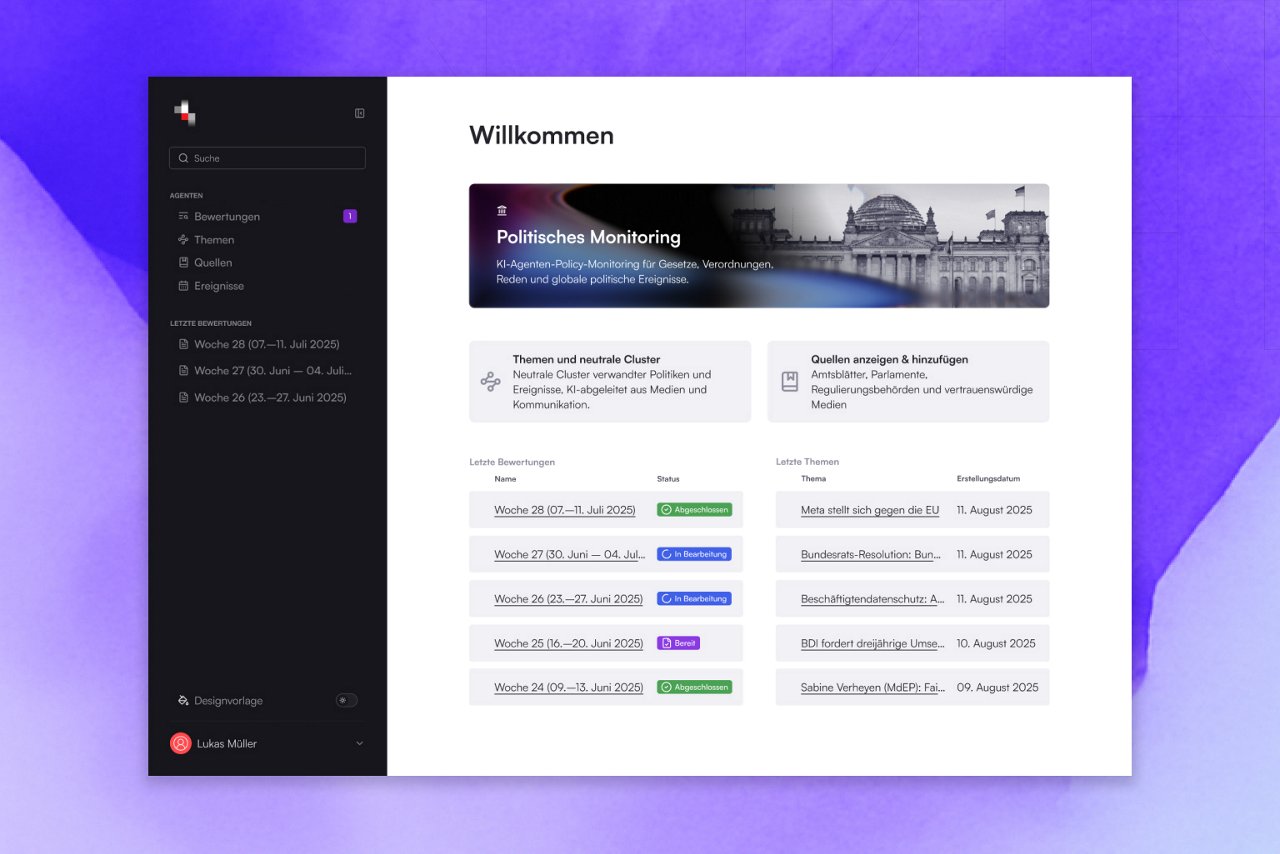
Task: Open topic Beschäftigtendatenschutz
Action: point(873,599)
